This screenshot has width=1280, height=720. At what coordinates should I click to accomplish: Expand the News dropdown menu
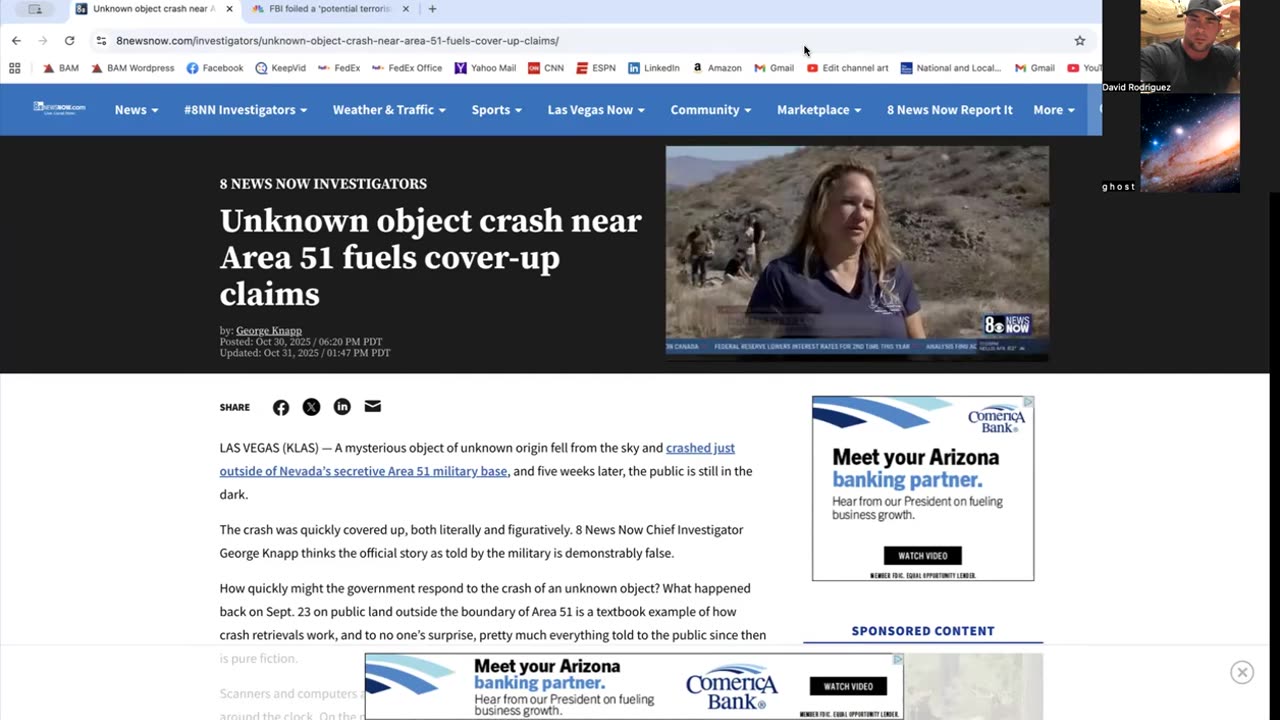tap(136, 110)
